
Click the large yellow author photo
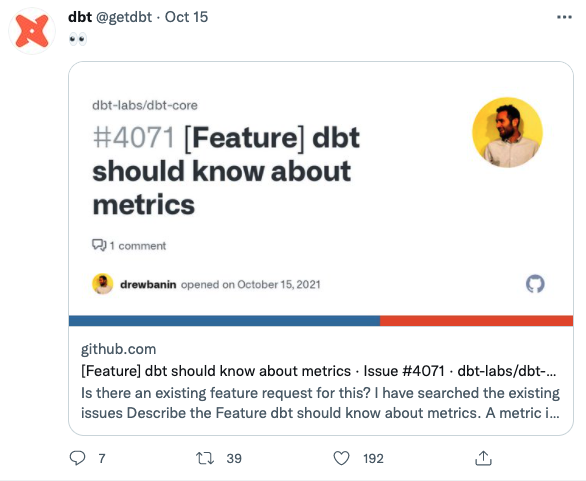507,132
